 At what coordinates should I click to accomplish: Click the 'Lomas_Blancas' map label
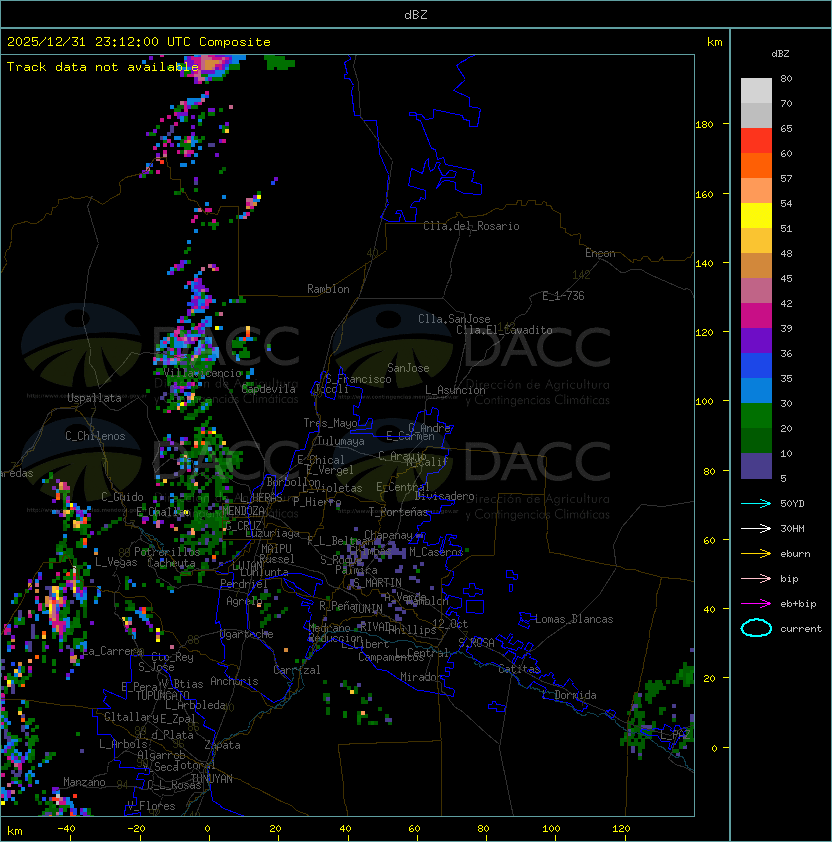(574, 619)
